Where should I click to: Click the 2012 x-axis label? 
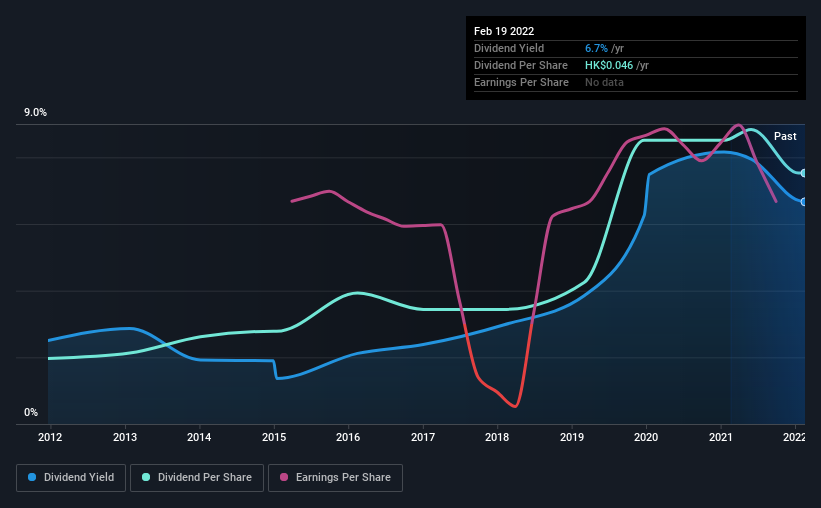pos(50,437)
